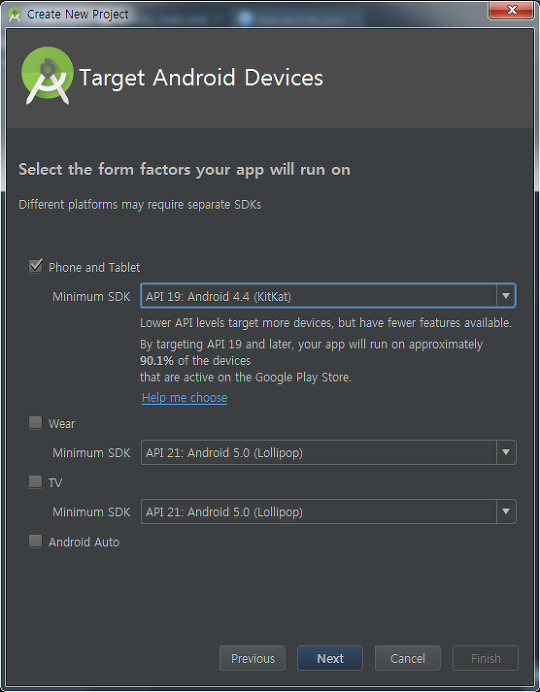The image size is (540, 692).
Task: Click the disabled Finish button
Action: (x=485, y=658)
